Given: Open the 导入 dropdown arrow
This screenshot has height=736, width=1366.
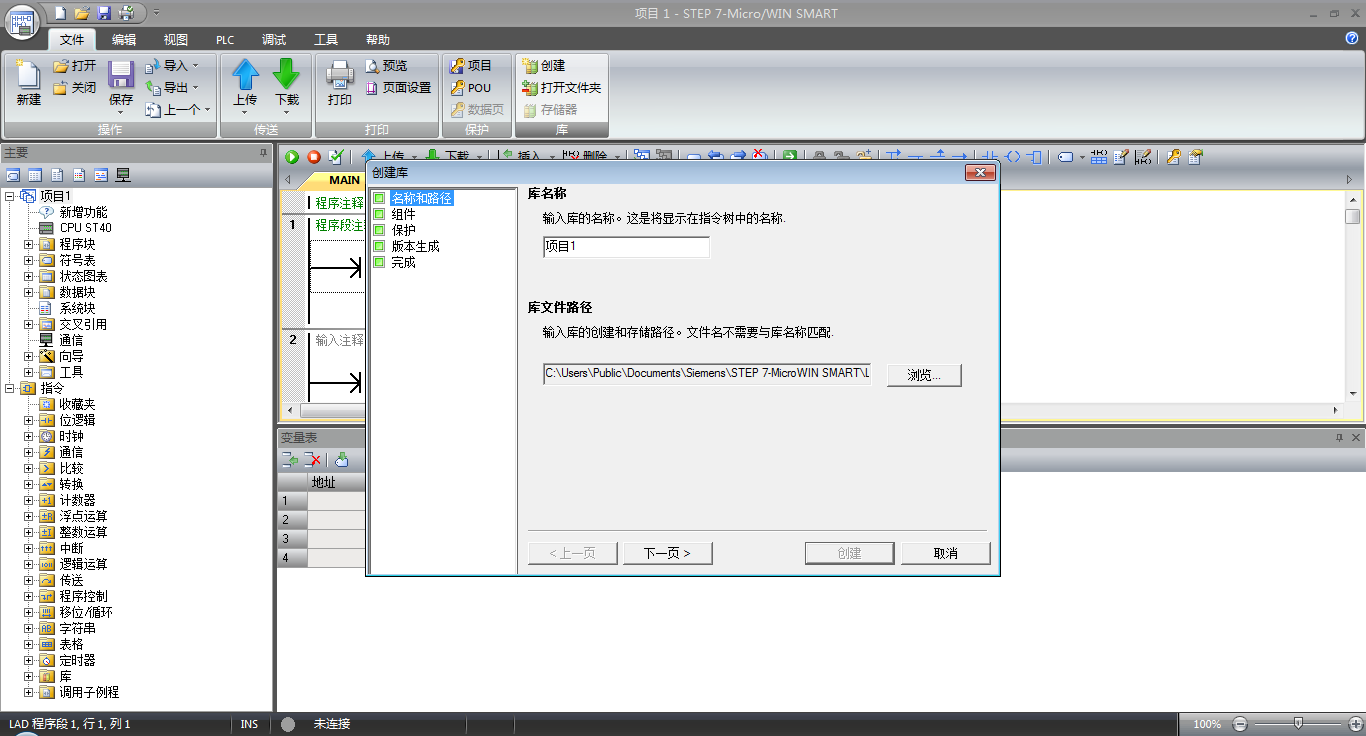Looking at the screenshot, I should 195,66.
